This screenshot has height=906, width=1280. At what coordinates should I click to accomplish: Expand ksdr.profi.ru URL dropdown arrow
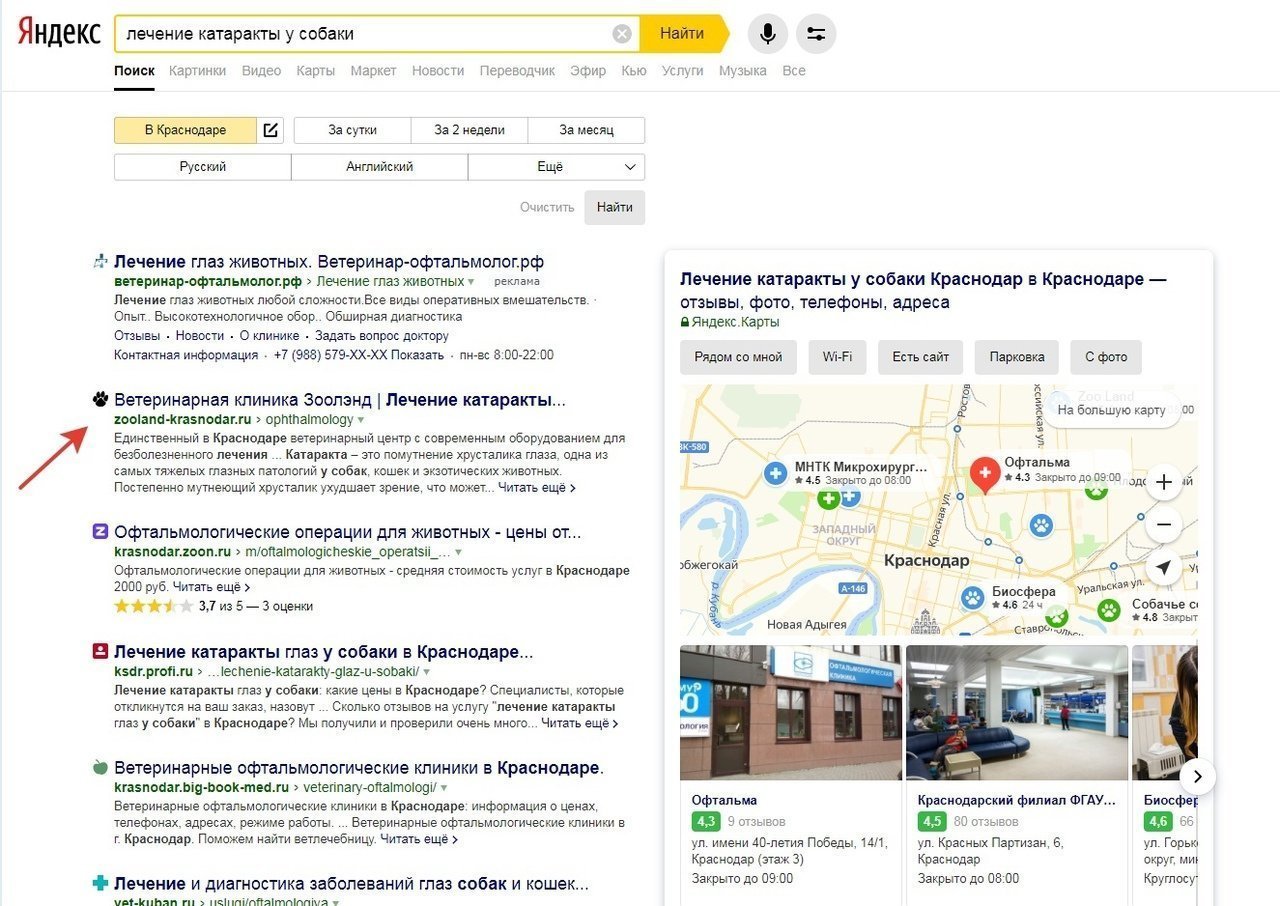click(x=425, y=671)
